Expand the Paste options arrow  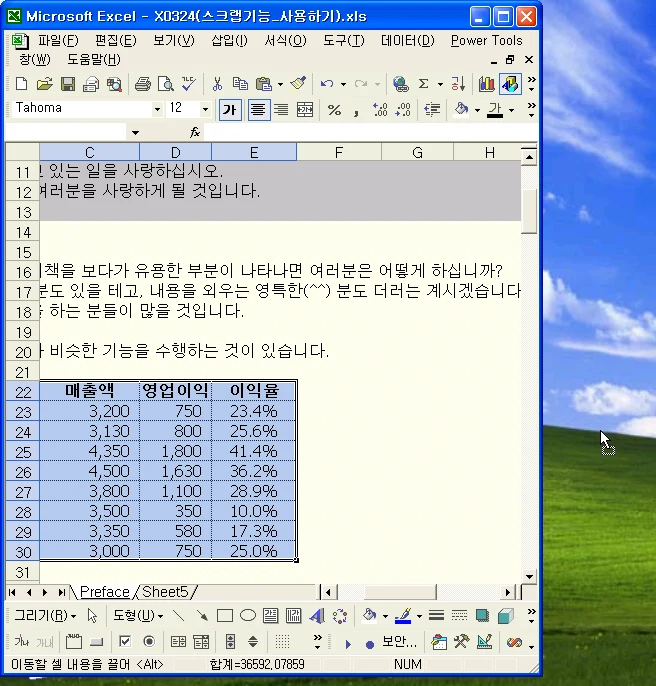tap(280, 84)
